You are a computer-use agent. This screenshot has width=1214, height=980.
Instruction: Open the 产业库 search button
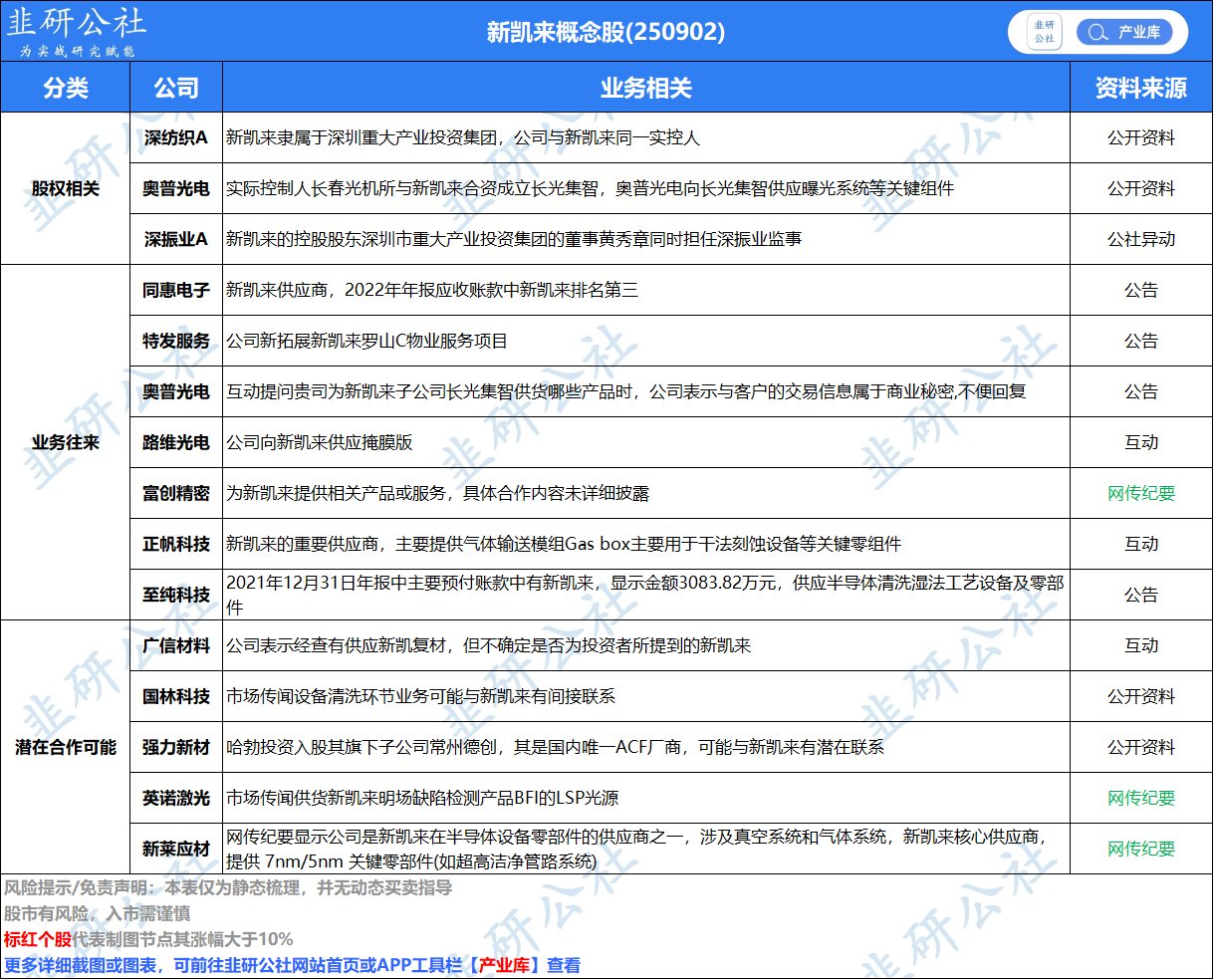pyautogui.click(x=1124, y=32)
